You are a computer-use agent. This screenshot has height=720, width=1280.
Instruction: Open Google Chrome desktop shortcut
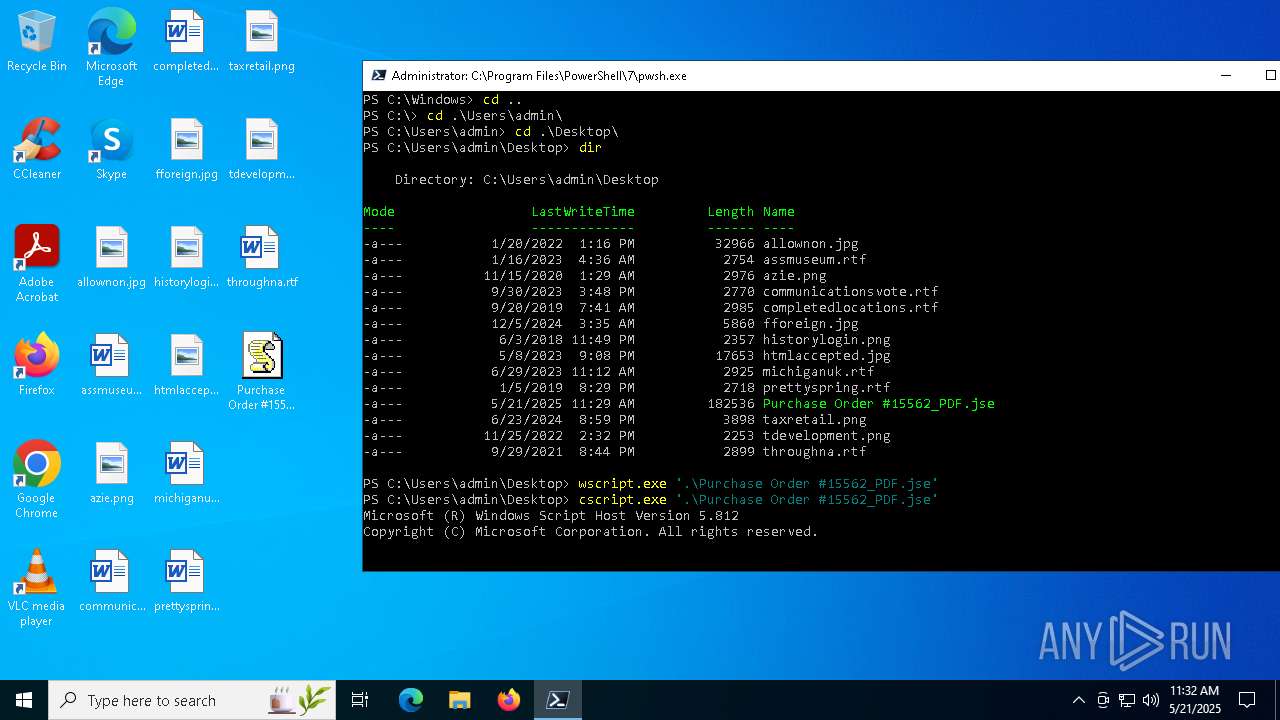click(37, 480)
